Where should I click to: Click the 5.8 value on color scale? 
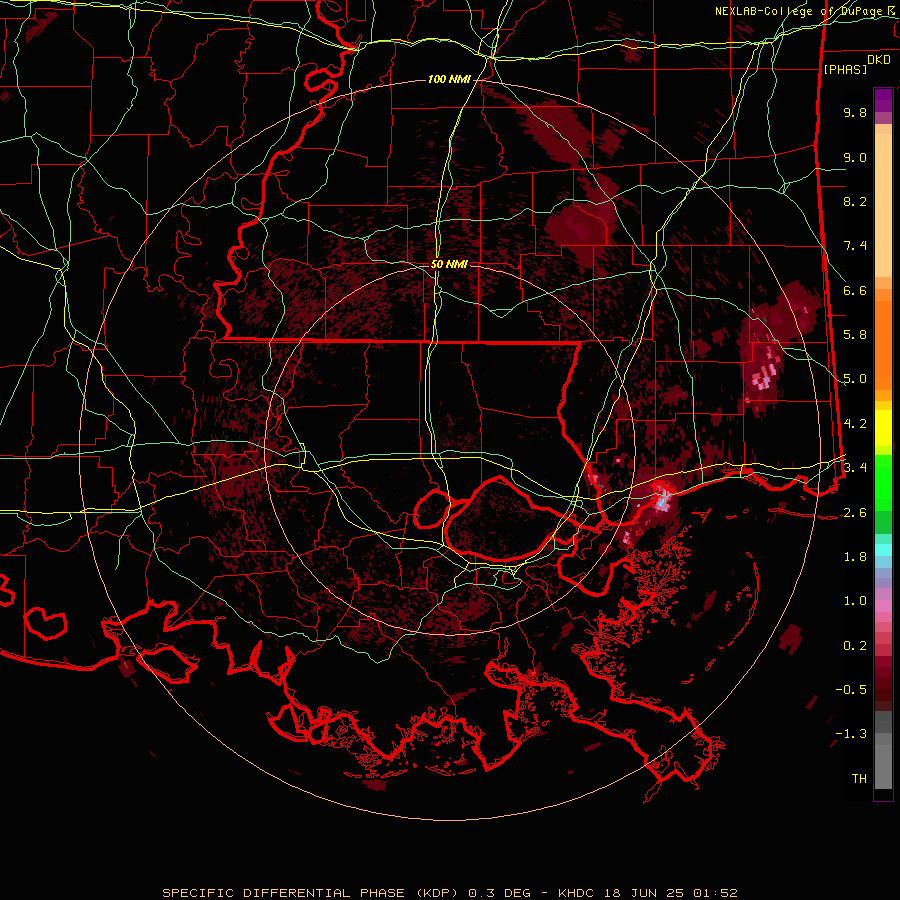855,335
